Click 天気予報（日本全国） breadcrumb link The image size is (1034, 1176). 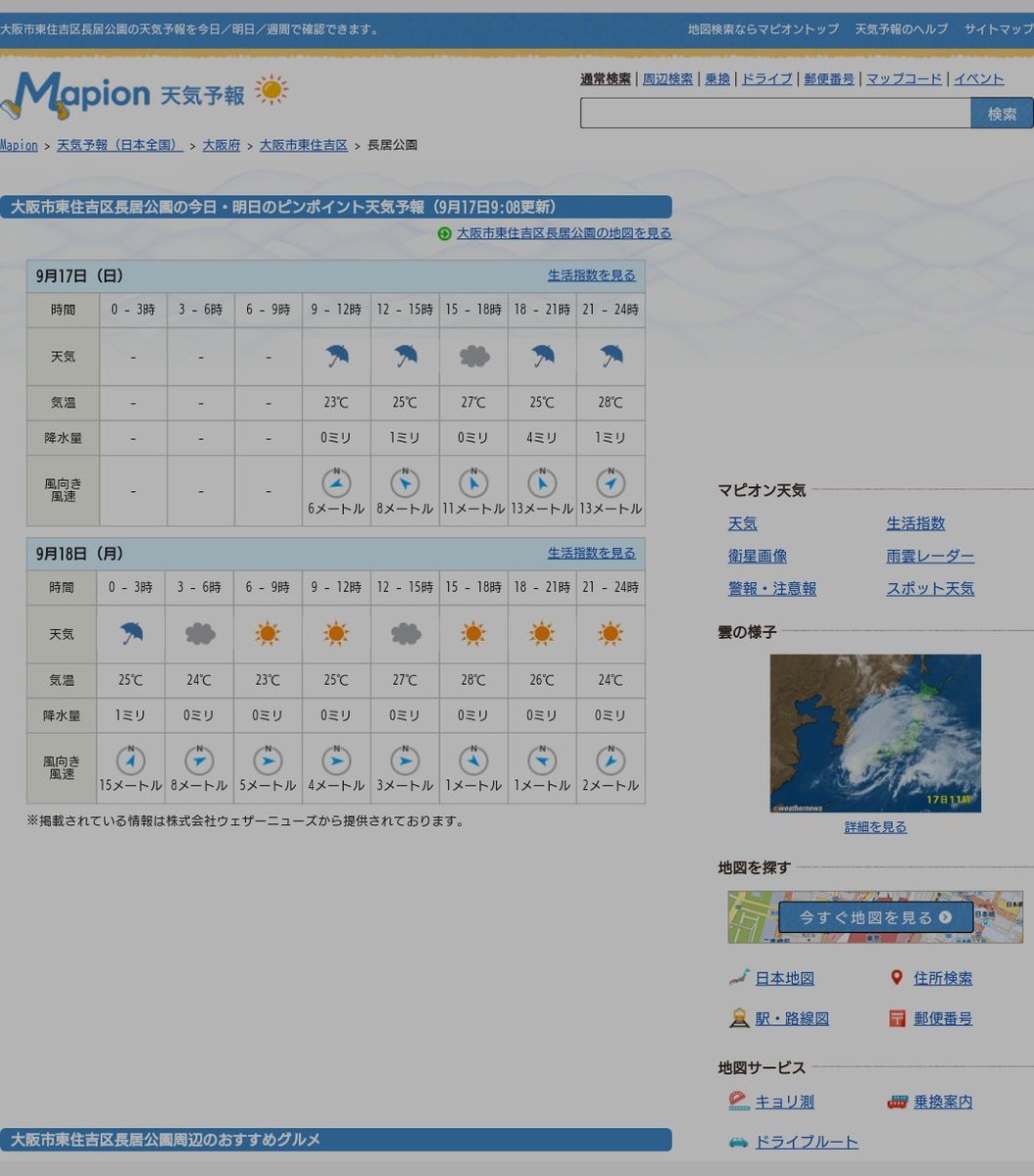[x=120, y=145]
